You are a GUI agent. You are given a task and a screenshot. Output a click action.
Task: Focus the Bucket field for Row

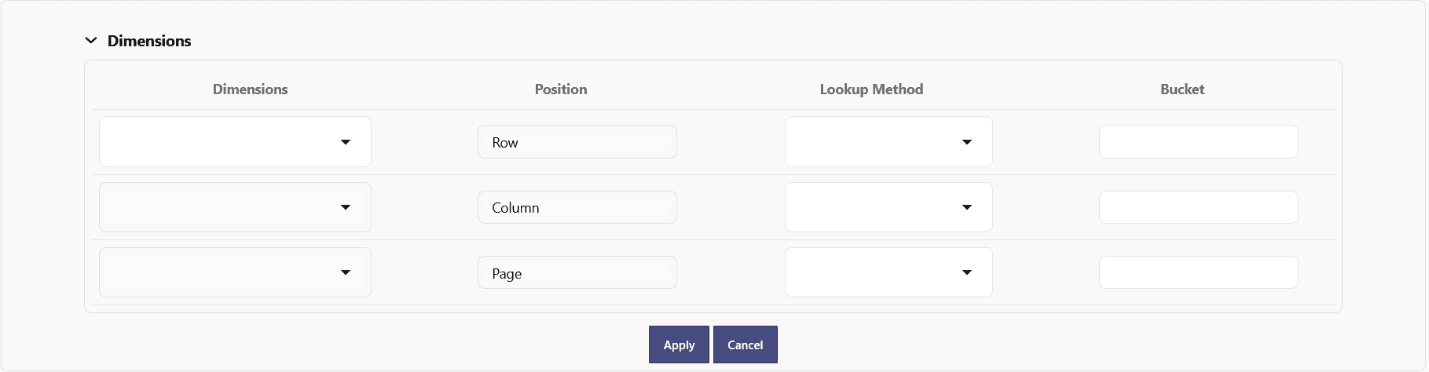coord(1198,142)
